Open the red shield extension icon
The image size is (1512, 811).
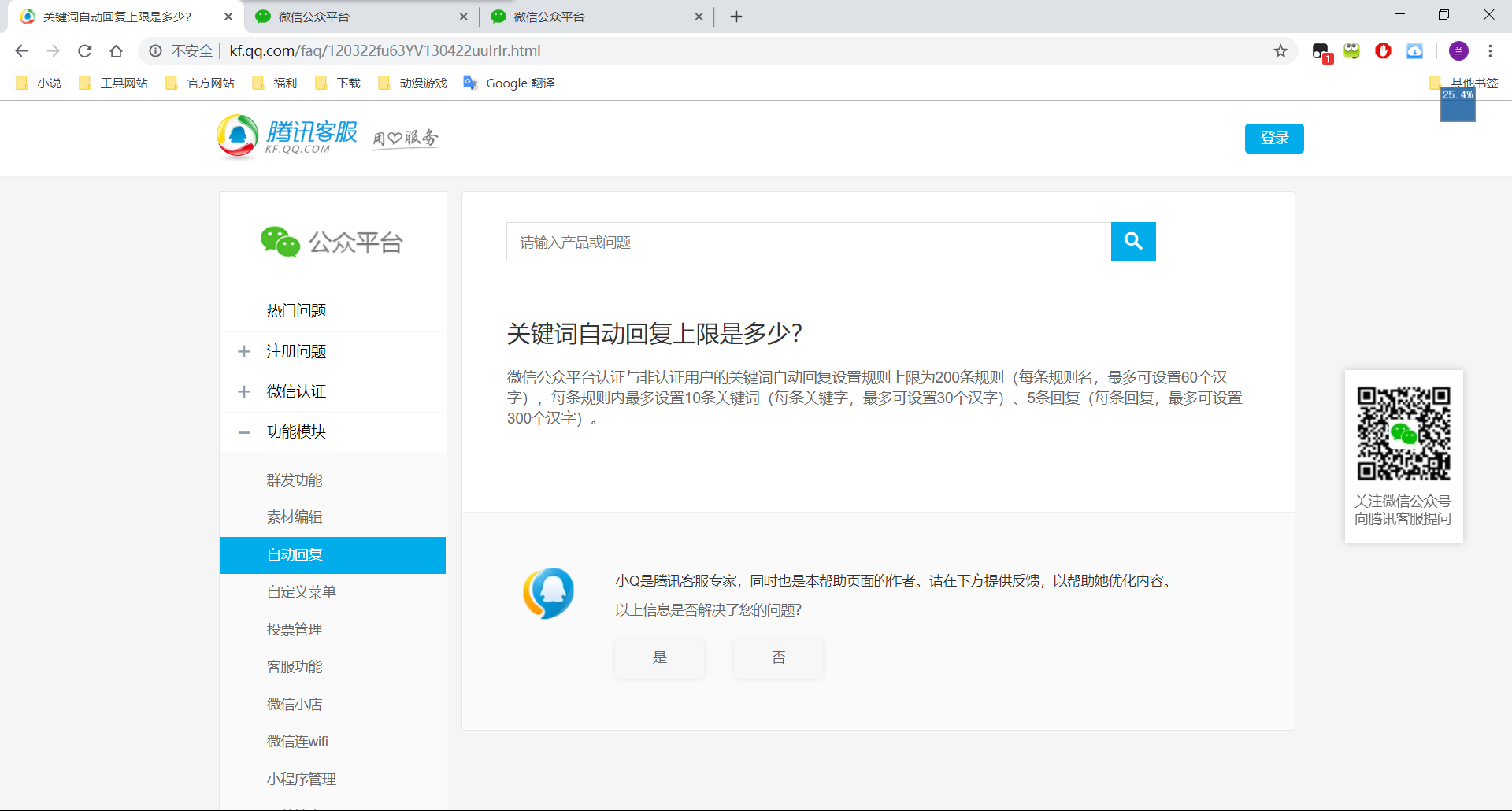[1384, 51]
